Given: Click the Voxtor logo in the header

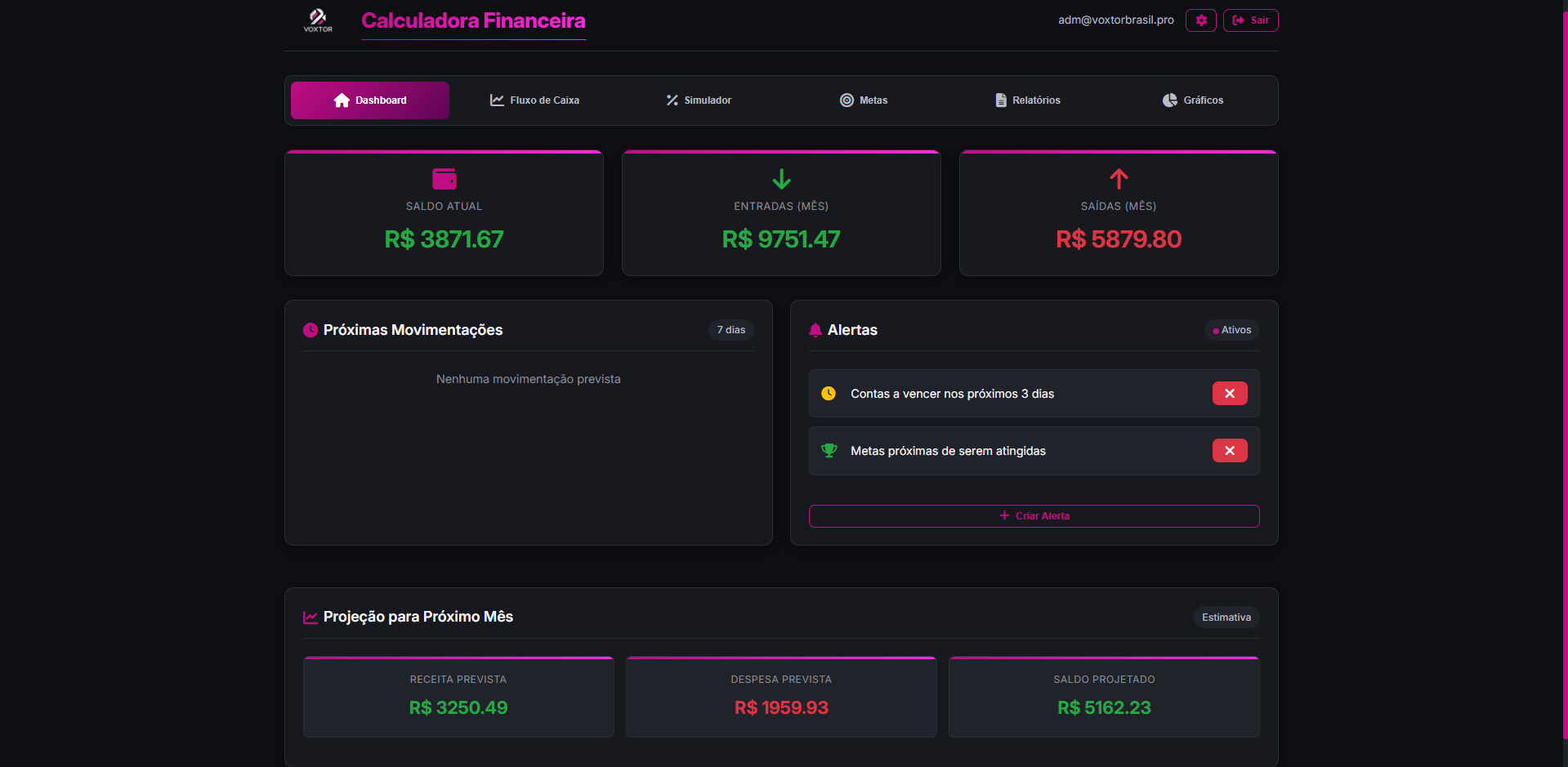Looking at the screenshot, I should click(x=318, y=20).
